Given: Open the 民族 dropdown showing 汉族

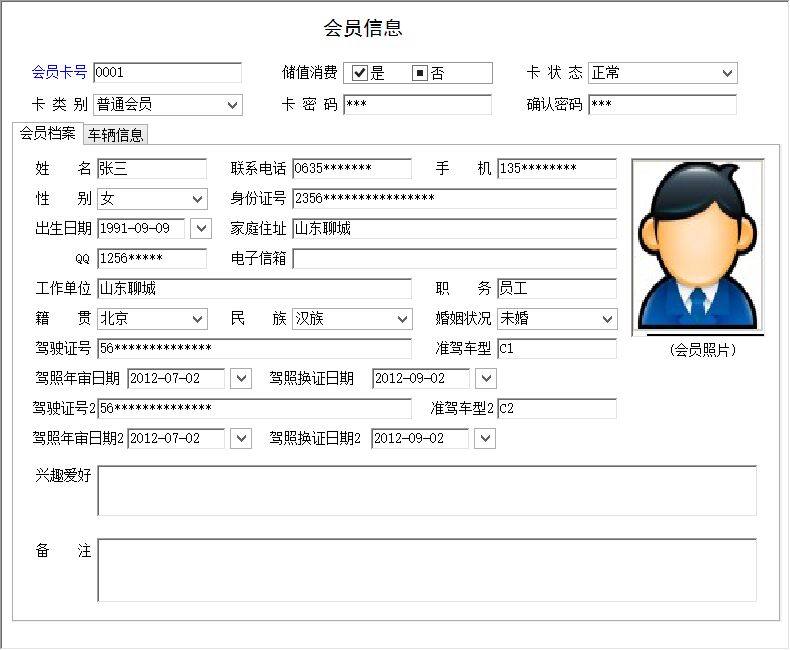Looking at the screenshot, I should pyautogui.click(x=402, y=319).
